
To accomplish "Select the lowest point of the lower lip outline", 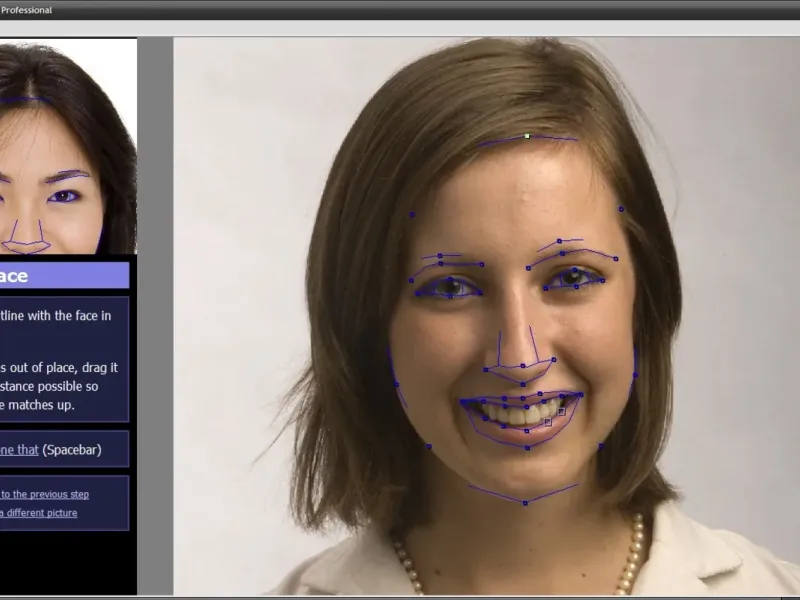I will click(528, 448).
